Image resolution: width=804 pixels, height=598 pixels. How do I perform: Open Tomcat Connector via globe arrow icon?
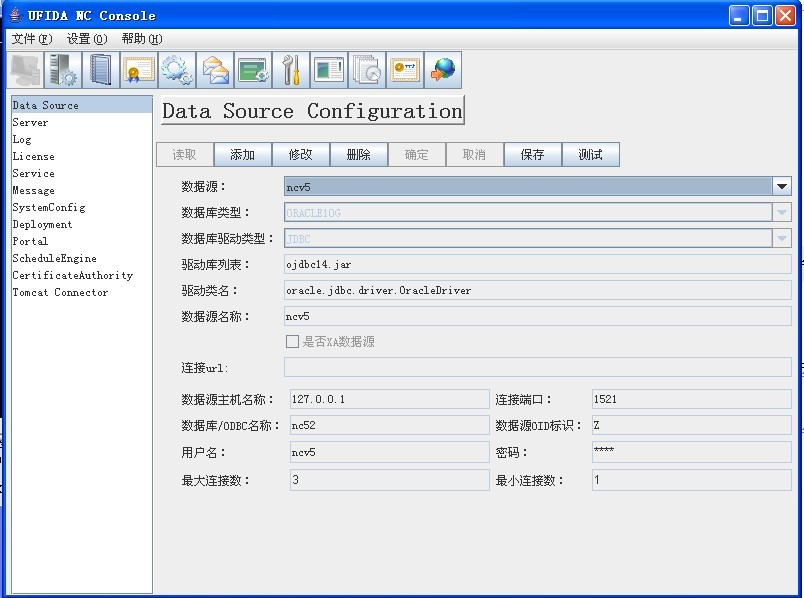[x=443, y=70]
